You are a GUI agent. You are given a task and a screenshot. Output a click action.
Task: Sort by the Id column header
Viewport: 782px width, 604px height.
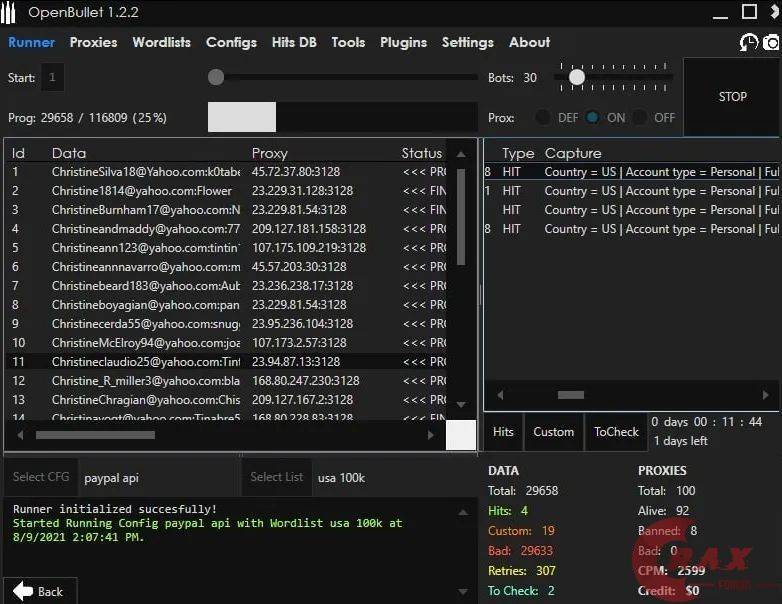point(18,153)
